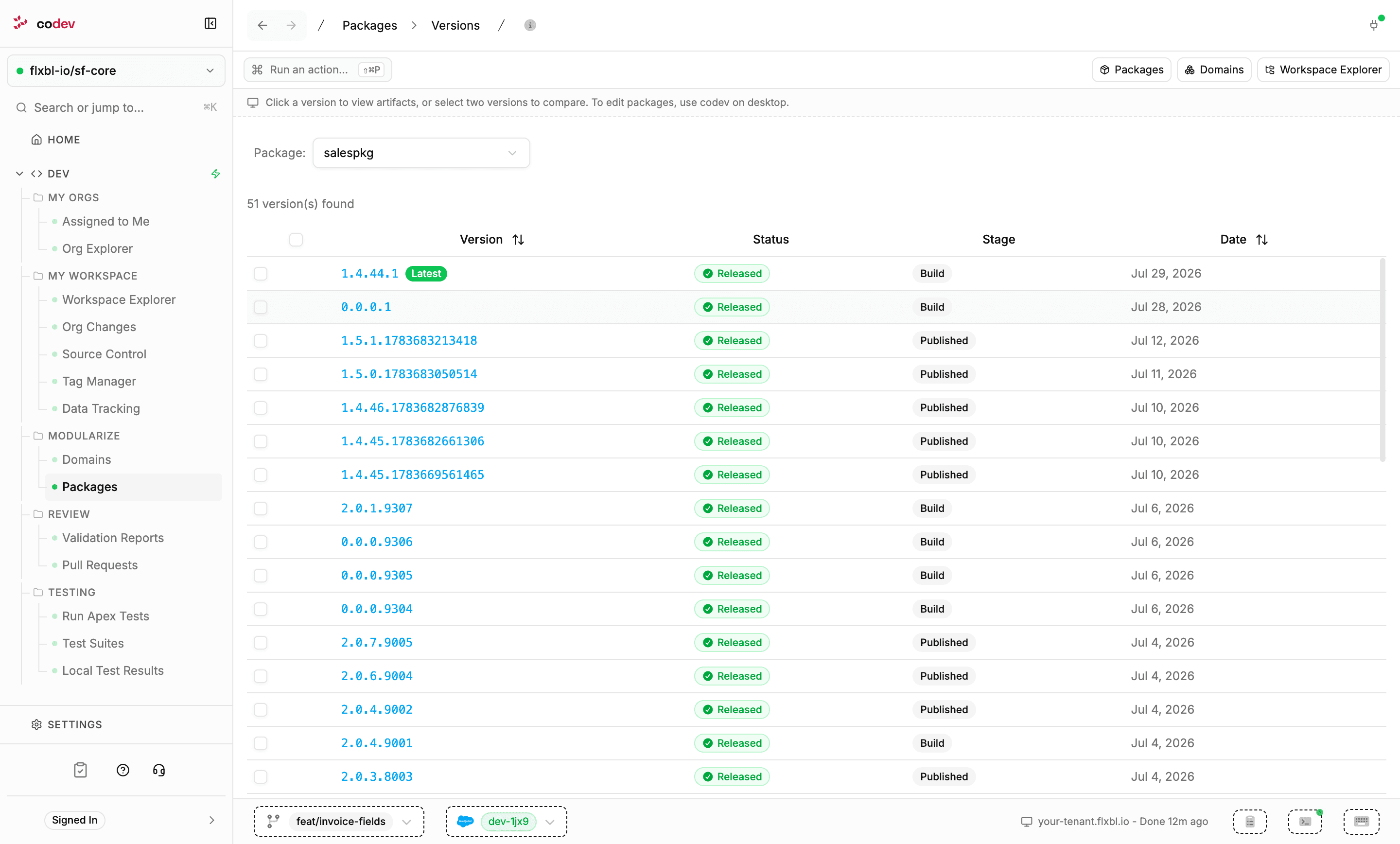The height and width of the screenshot is (844, 1400).
Task: Click the git branch icon
Action: pyautogui.click(x=273, y=821)
